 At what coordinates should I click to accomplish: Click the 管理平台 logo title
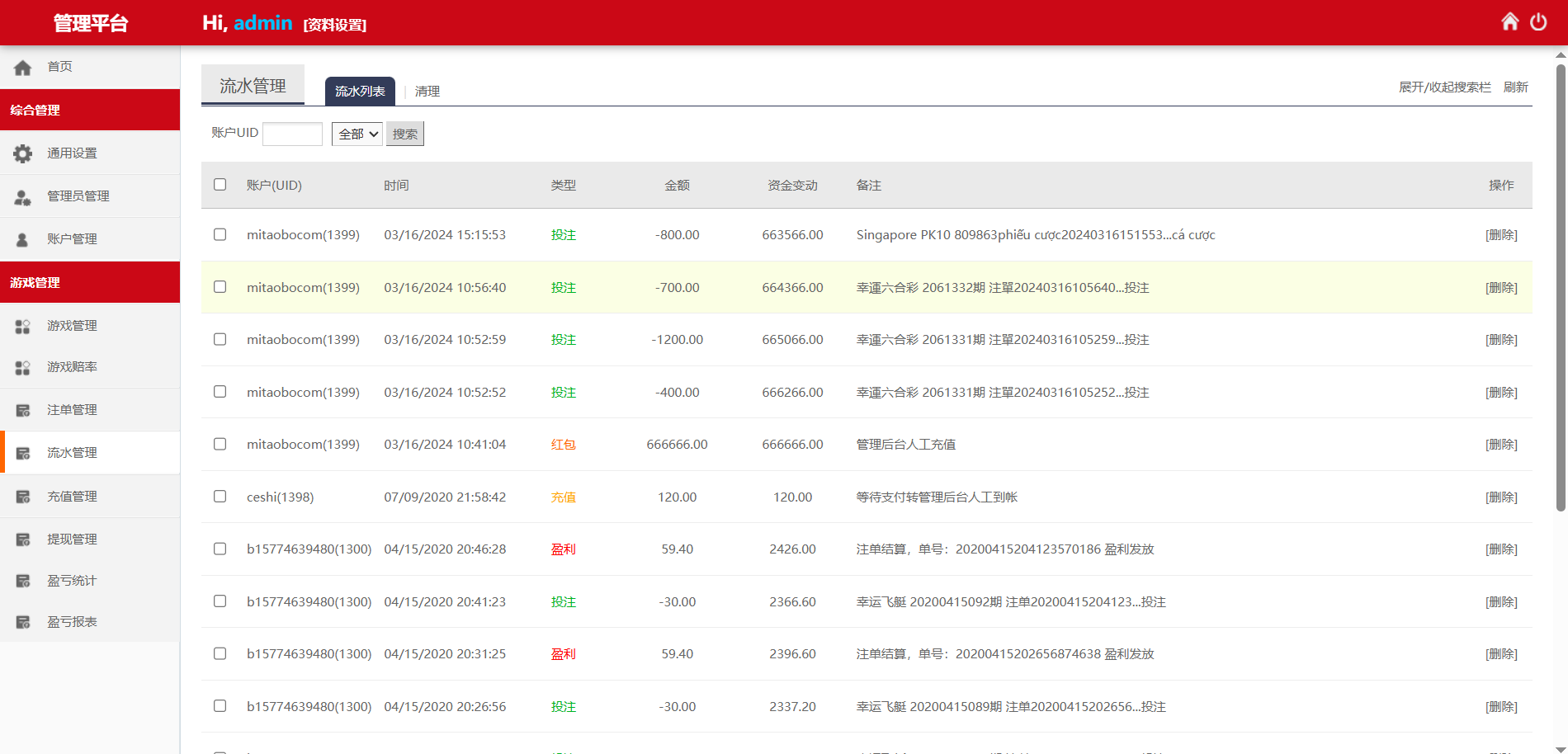point(91,23)
